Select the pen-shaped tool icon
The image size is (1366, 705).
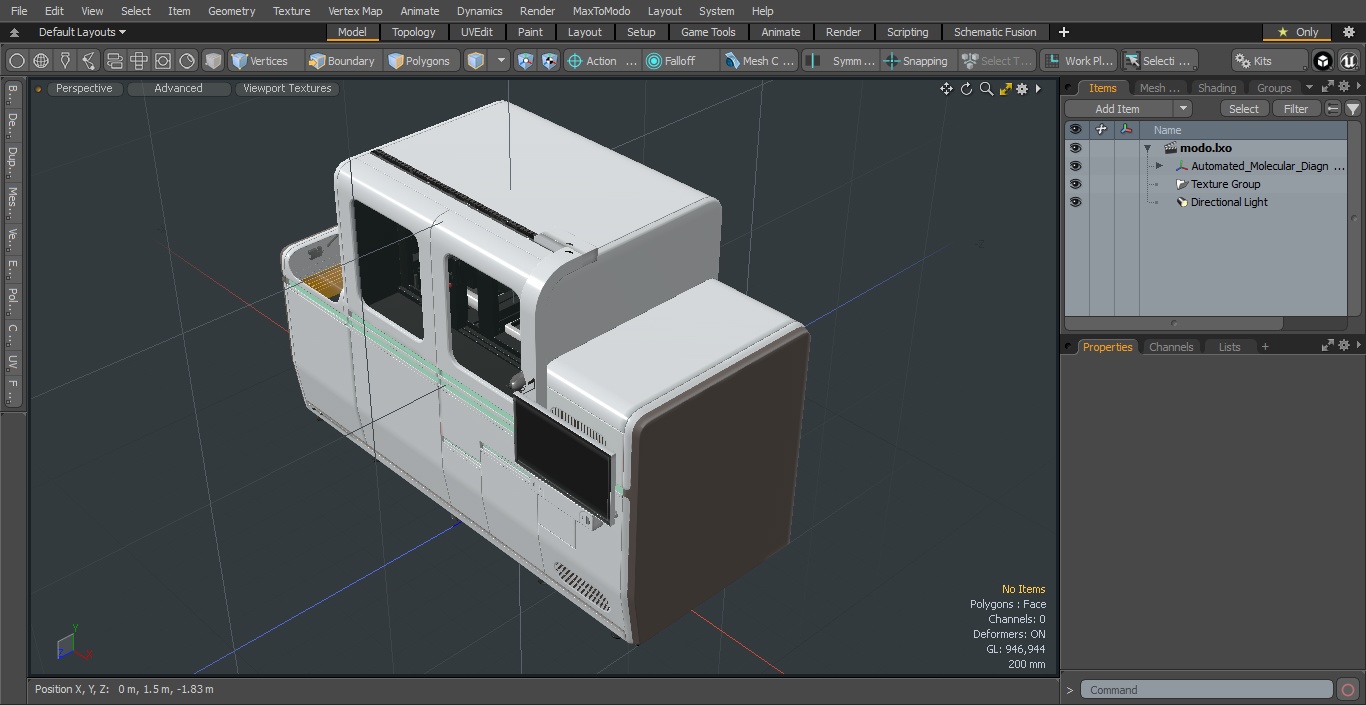65,61
